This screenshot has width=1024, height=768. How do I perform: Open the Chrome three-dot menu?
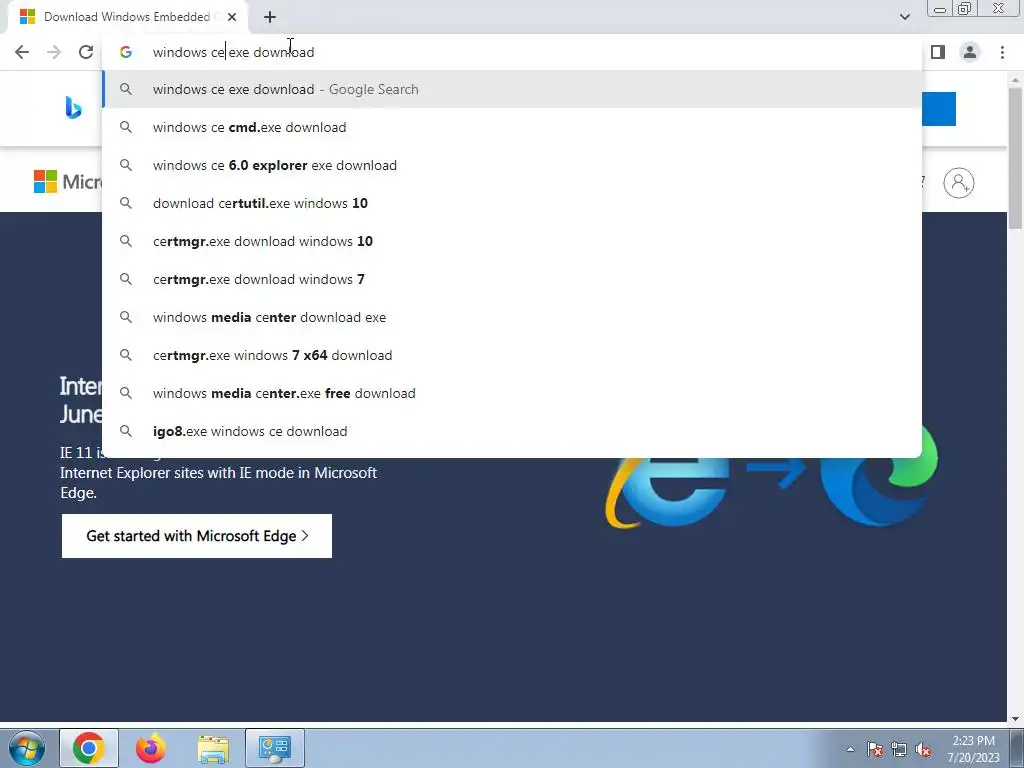(1002, 52)
